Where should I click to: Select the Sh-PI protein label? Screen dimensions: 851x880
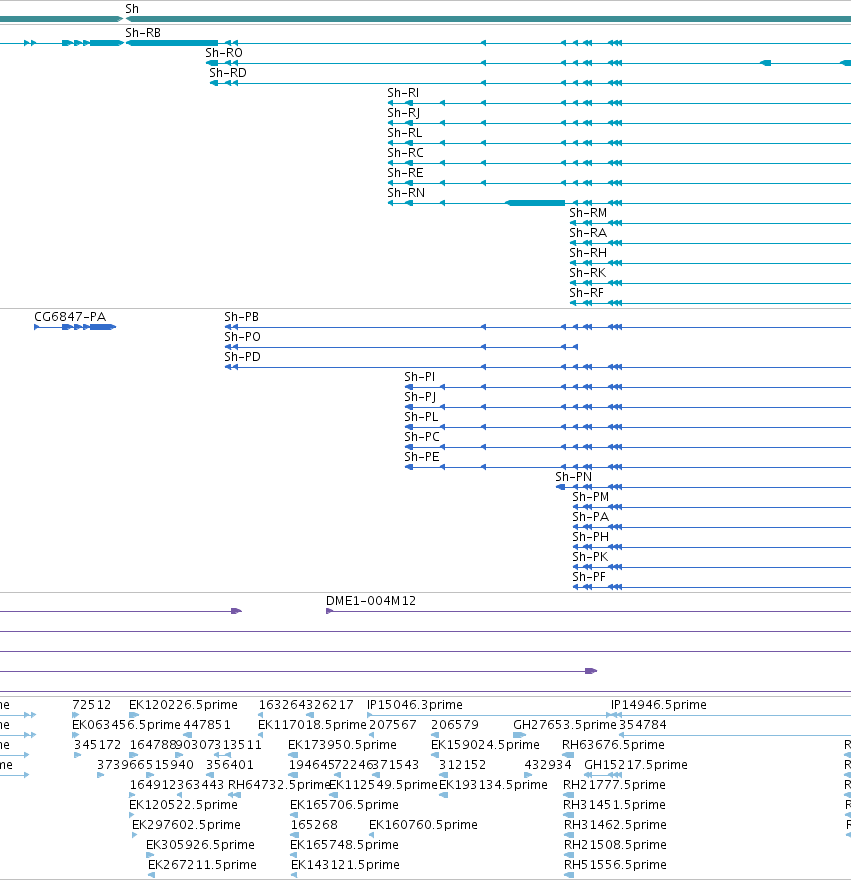[420, 377]
